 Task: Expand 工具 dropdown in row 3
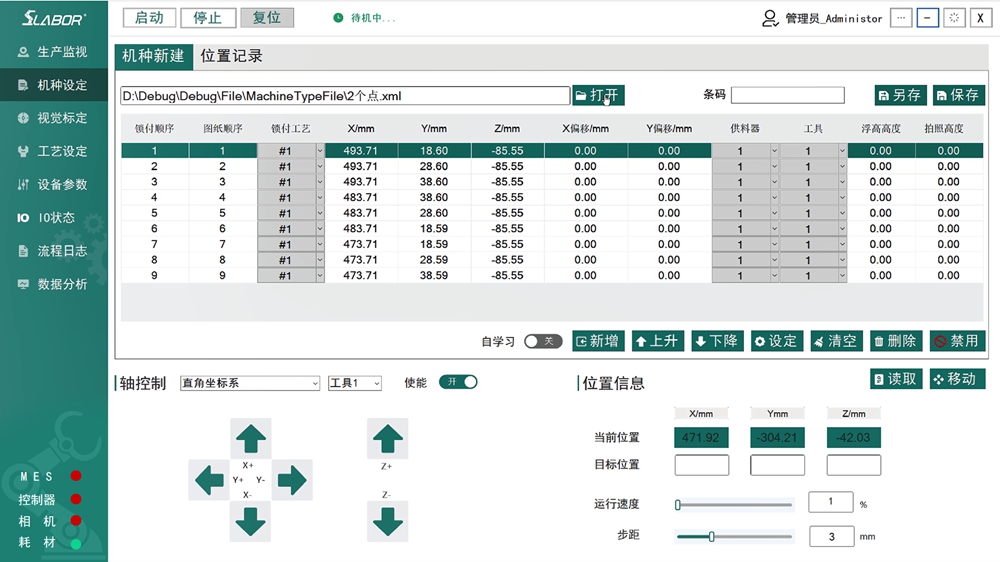842,182
